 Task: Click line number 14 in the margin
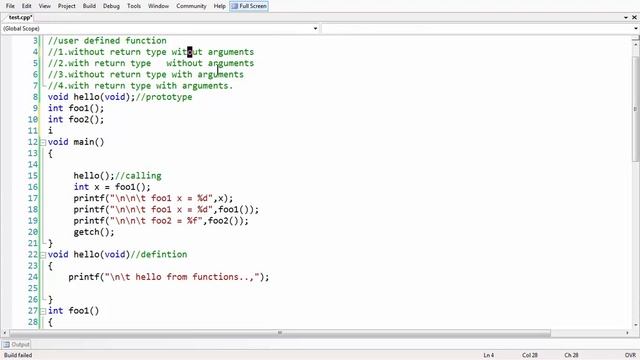(33, 164)
